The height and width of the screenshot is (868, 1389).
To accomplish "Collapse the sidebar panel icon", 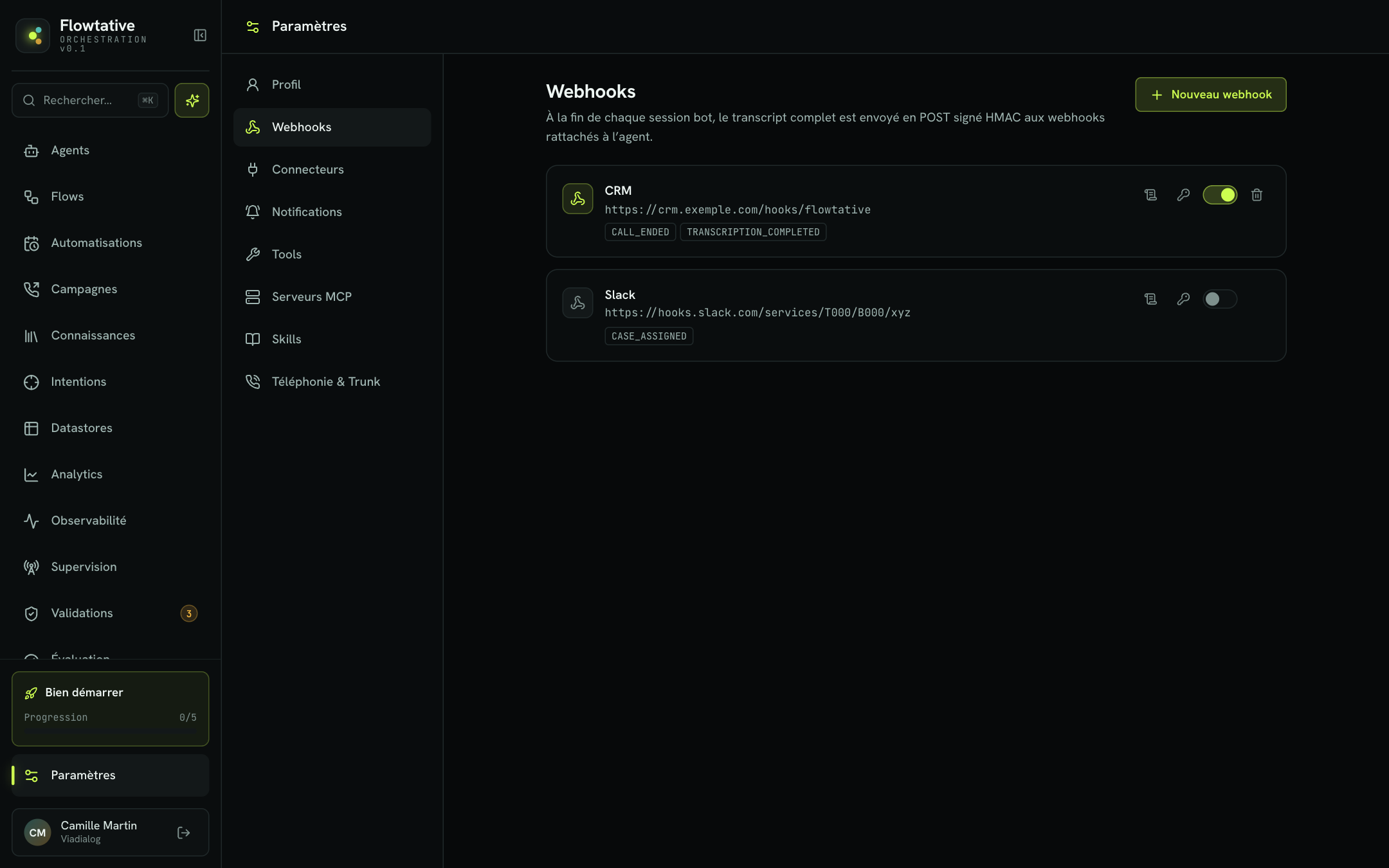I will click(x=200, y=35).
